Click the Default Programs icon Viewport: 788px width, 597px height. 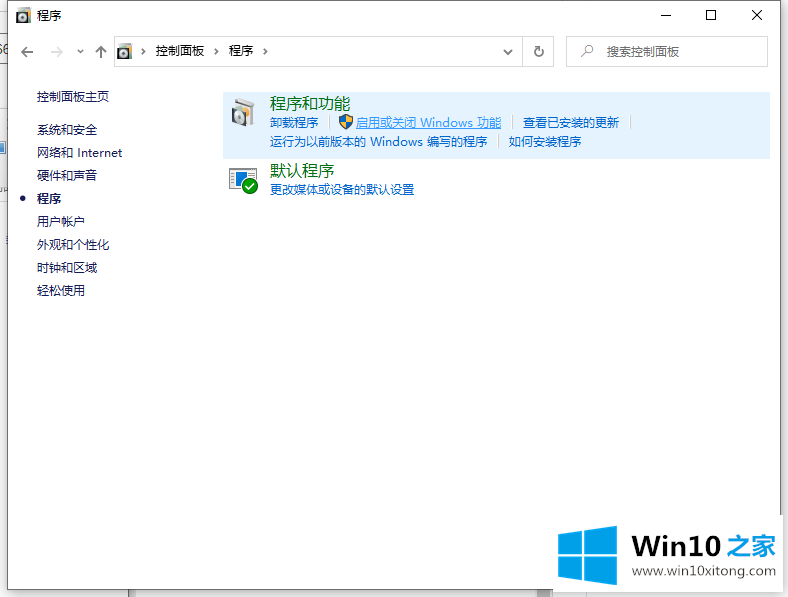tap(243, 180)
